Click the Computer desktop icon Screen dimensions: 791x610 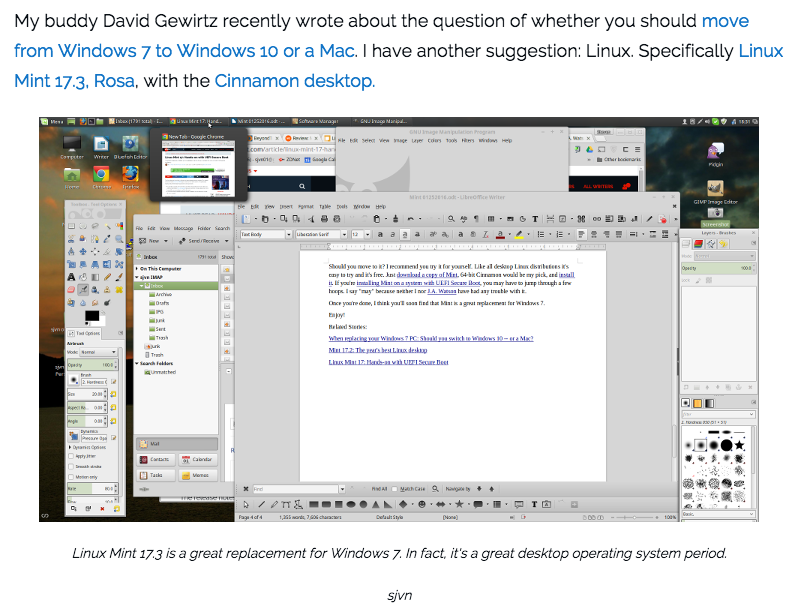click(x=72, y=147)
